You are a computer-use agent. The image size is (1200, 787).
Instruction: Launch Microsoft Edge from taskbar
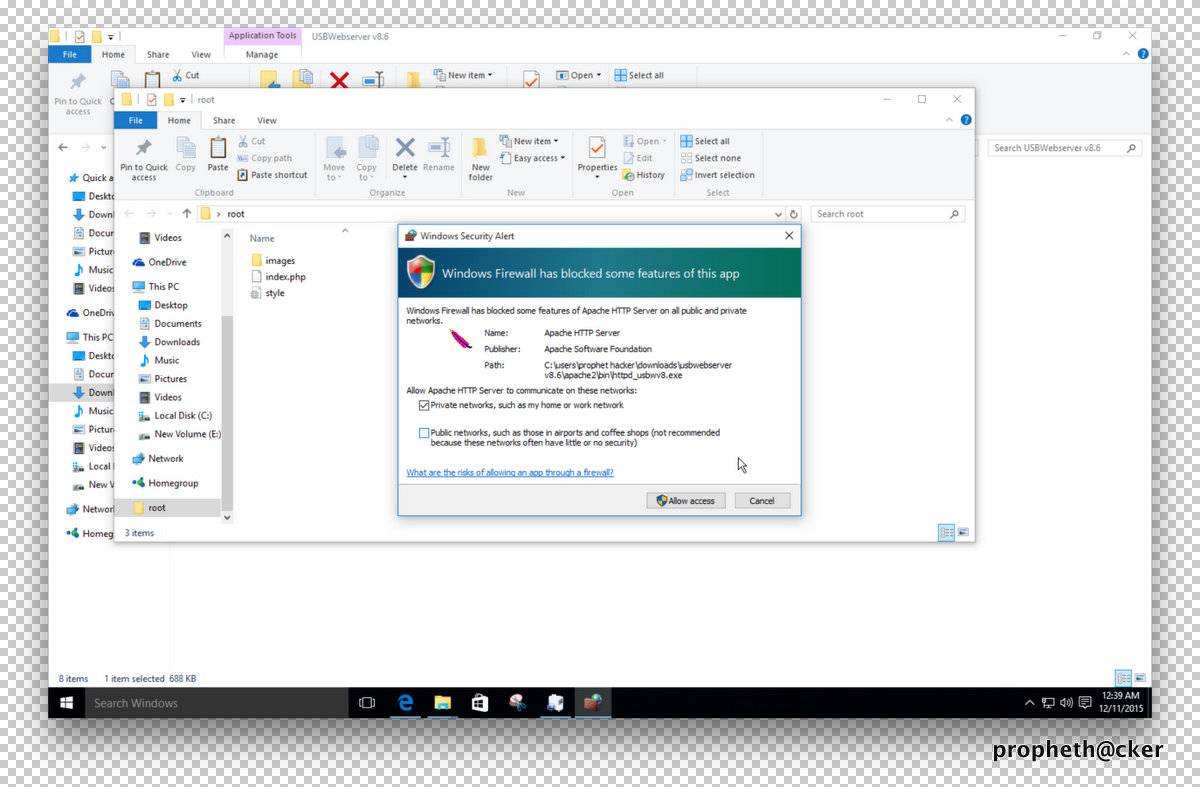(x=405, y=703)
